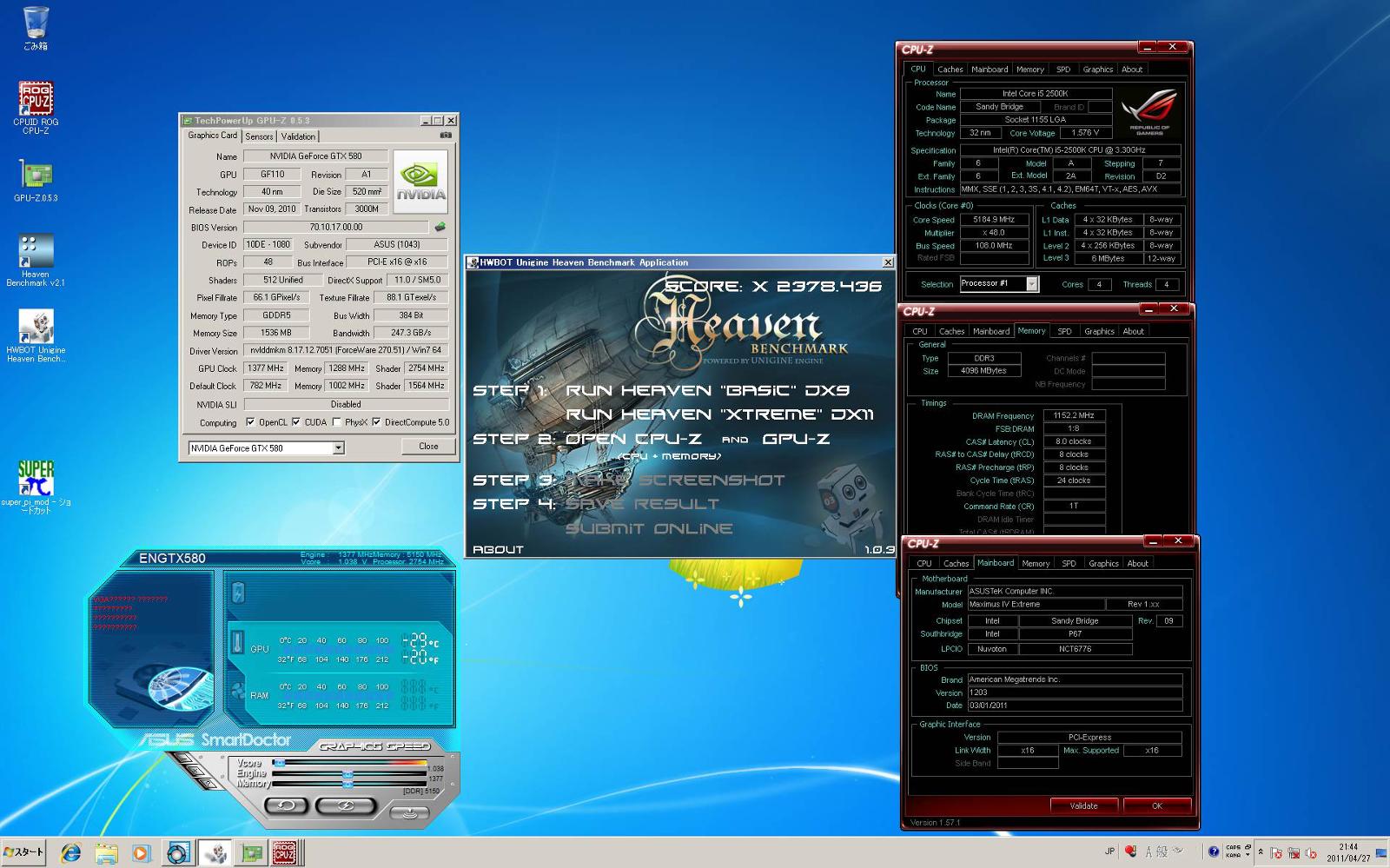Image resolution: width=1390 pixels, height=868 pixels.
Task: Open HWBOT Unigine Heaven Bench desktop shortcut
Action: pyautogui.click(x=36, y=336)
